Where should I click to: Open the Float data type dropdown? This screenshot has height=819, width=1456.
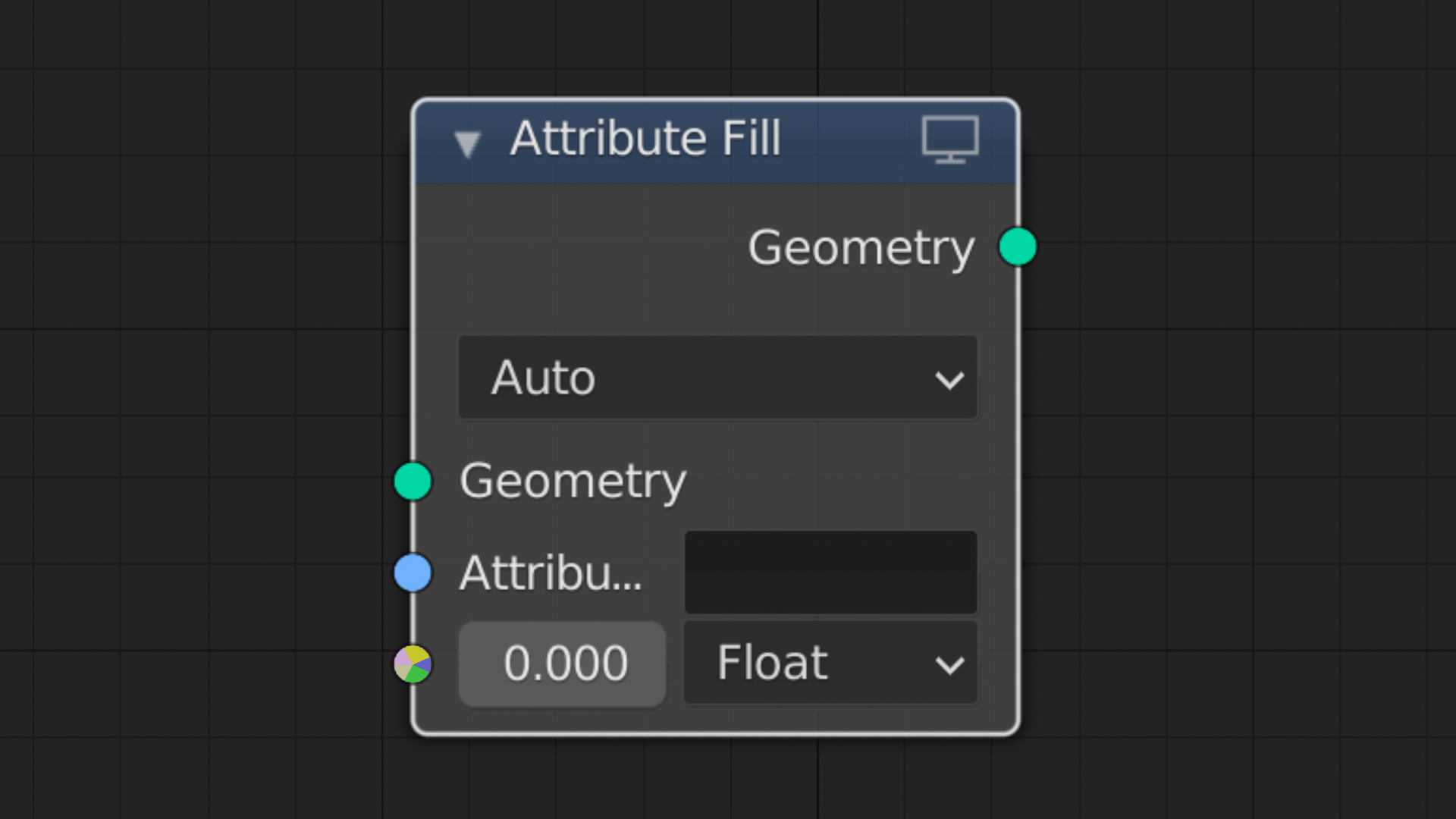[x=830, y=663]
